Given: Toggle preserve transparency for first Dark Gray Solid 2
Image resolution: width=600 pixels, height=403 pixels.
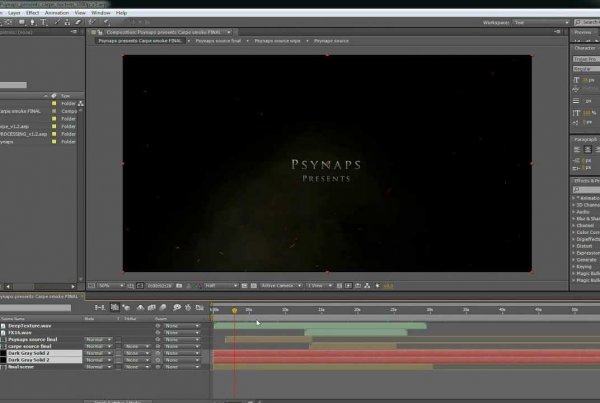Looking at the screenshot, I should coord(119,353).
